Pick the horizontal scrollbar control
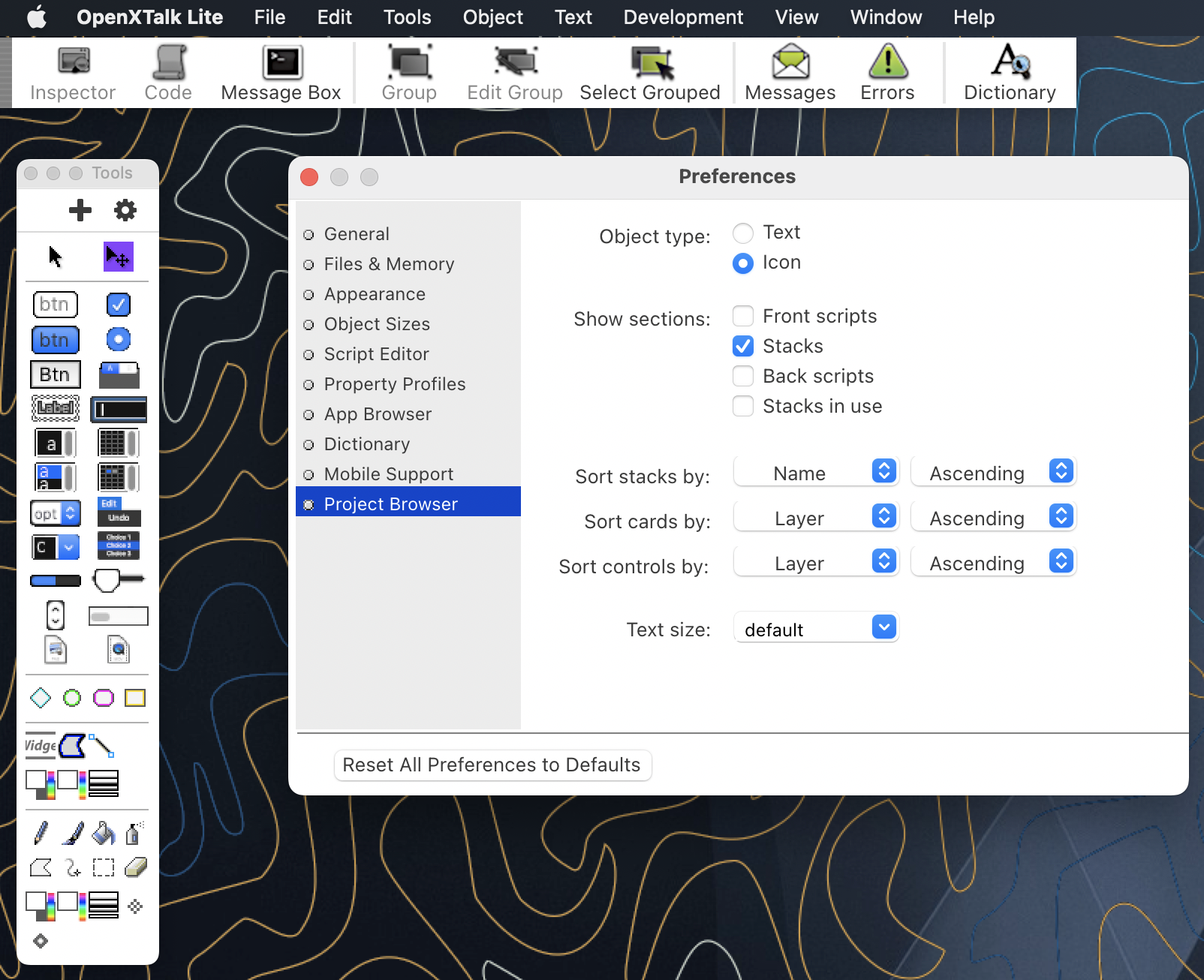1204x980 pixels. pos(119,617)
